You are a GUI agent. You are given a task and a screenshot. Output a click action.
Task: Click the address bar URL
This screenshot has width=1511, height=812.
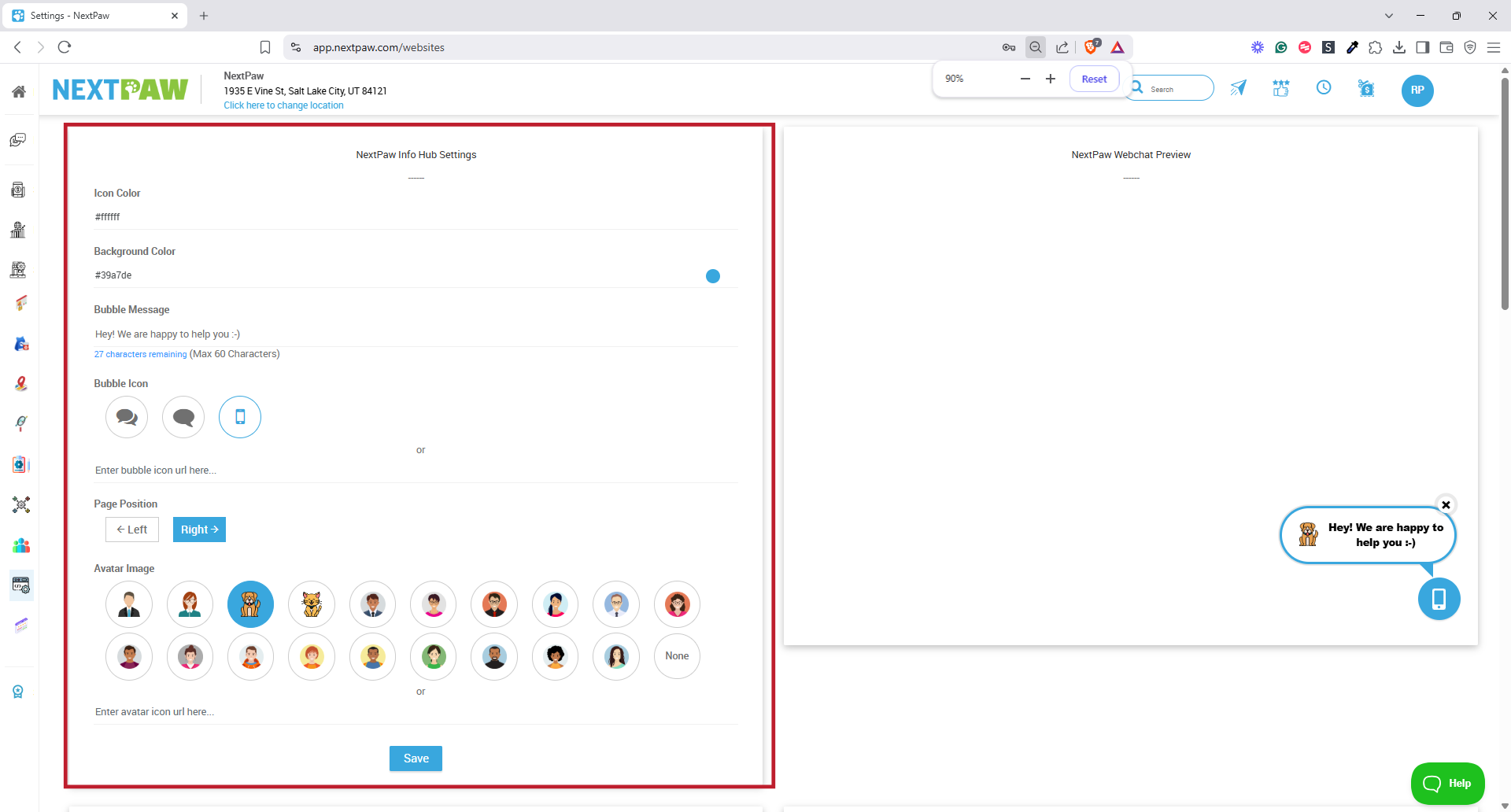pos(379,47)
